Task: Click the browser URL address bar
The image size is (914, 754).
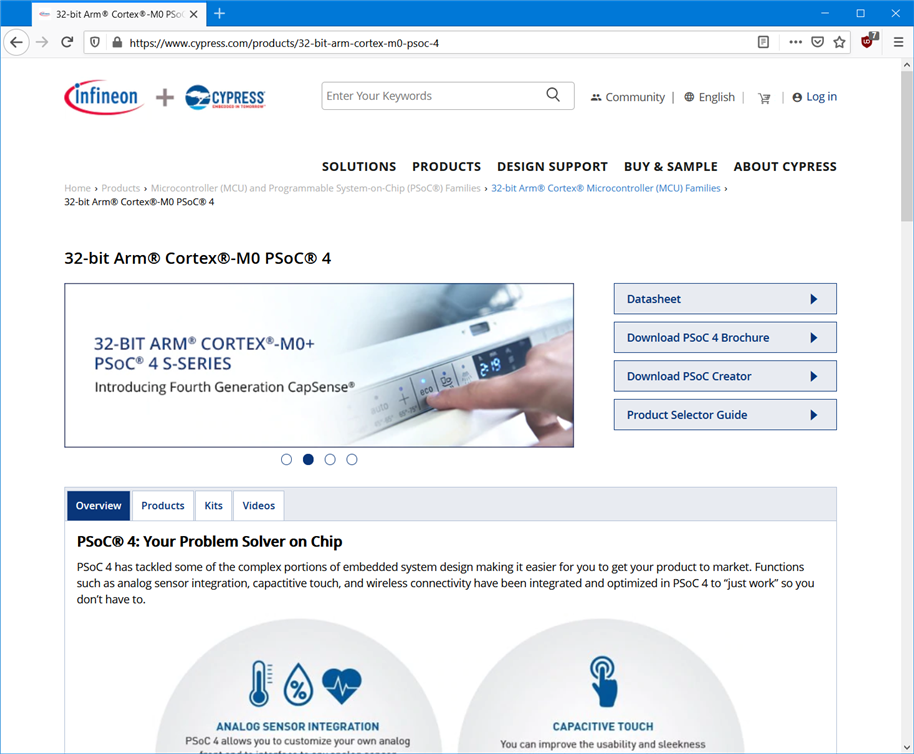Action: point(437,43)
